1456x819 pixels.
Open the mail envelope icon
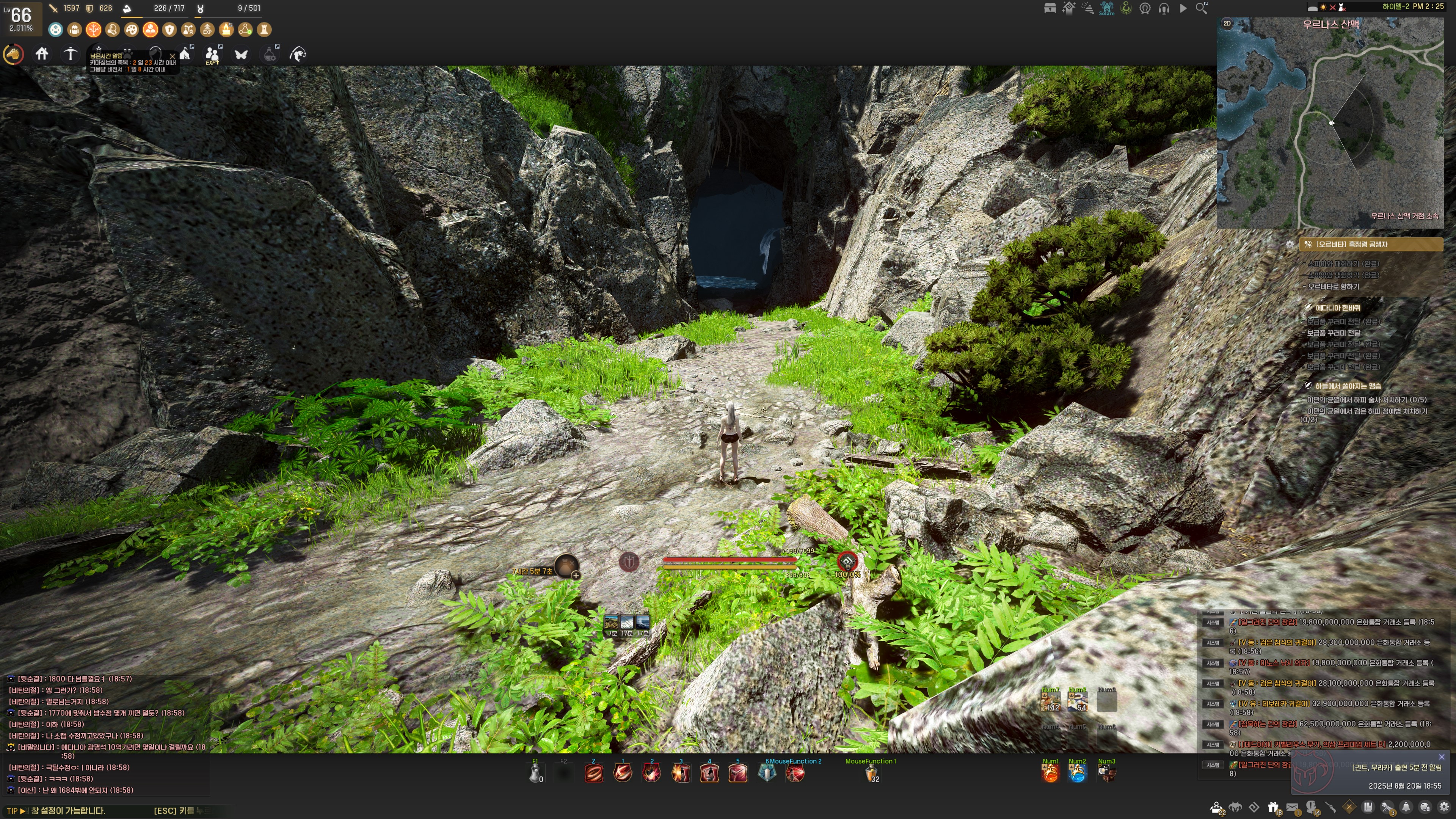[1292, 808]
